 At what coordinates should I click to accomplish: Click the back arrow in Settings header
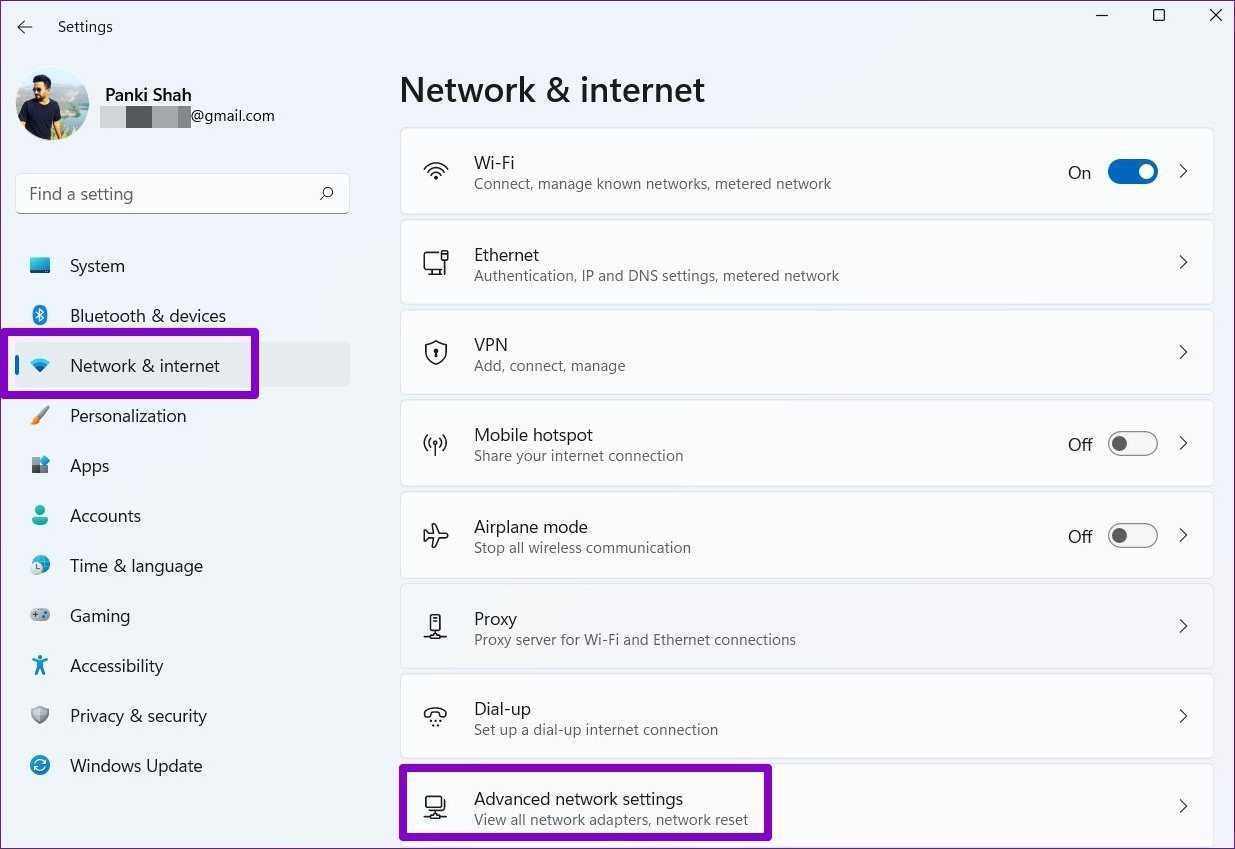tap(25, 27)
